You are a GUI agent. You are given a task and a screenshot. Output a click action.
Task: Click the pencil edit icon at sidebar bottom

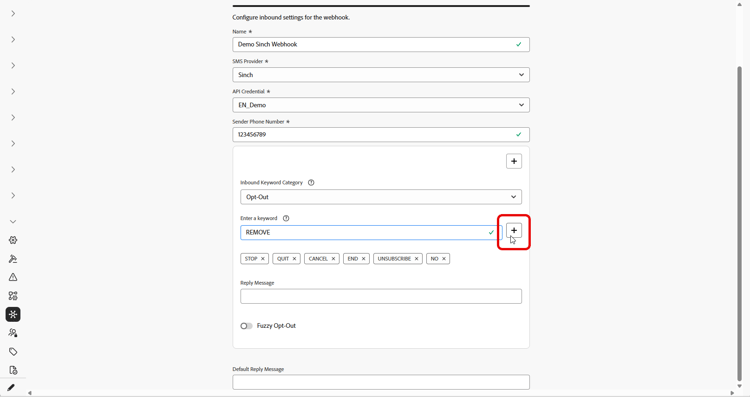click(11, 387)
